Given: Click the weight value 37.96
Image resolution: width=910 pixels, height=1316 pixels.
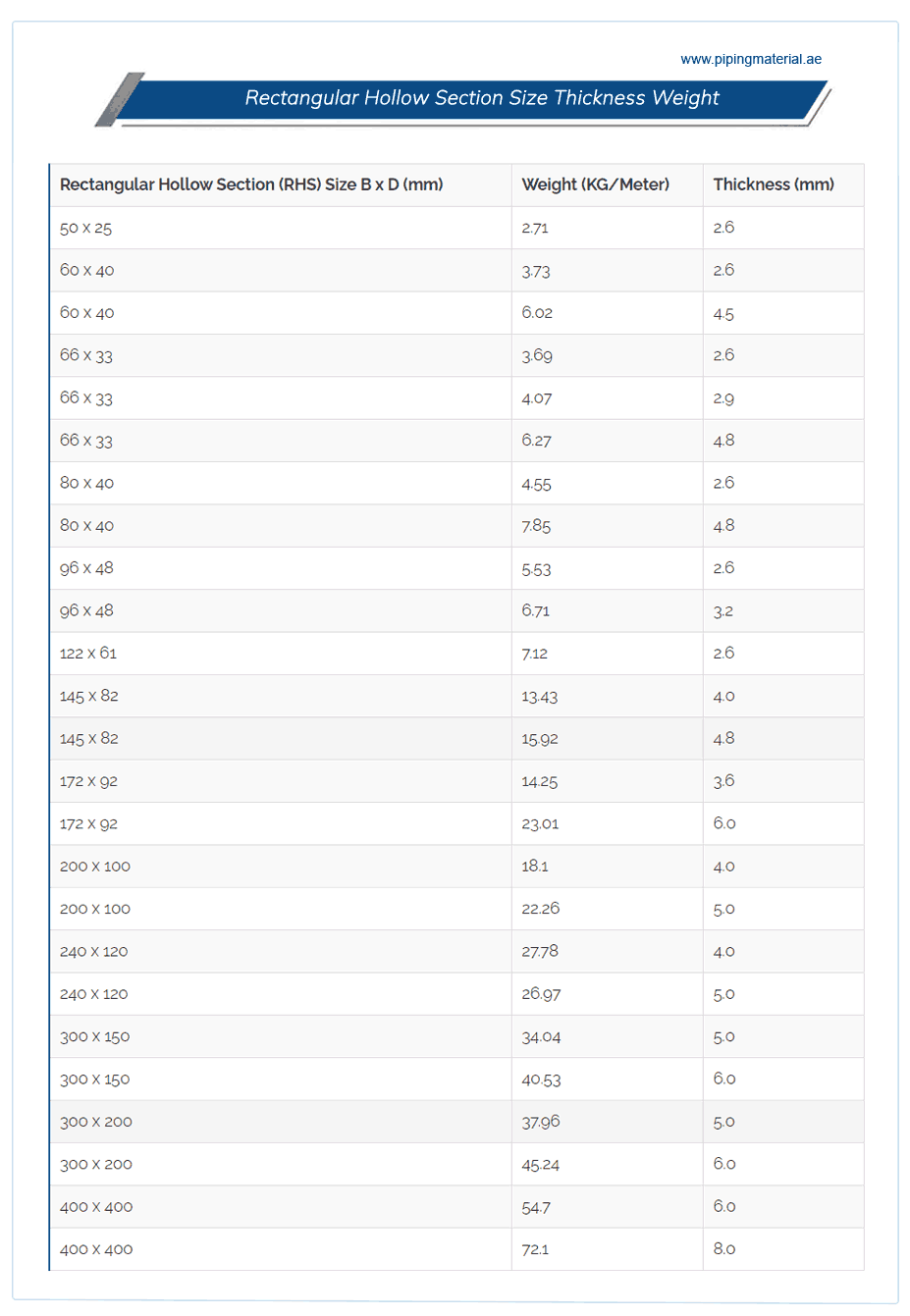Looking at the screenshot, I should (x=541, y=1122).
